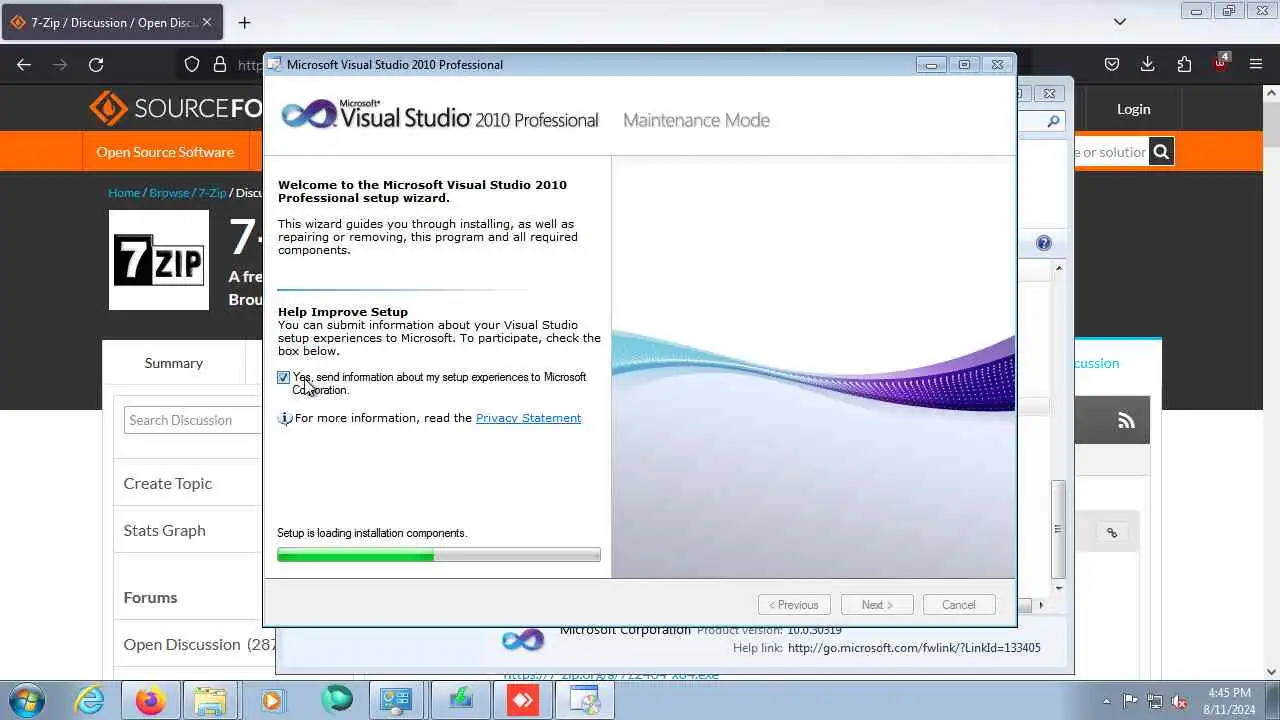Open Internet Explorer from taskbar

pyautogui.click(x=90, y=701)
